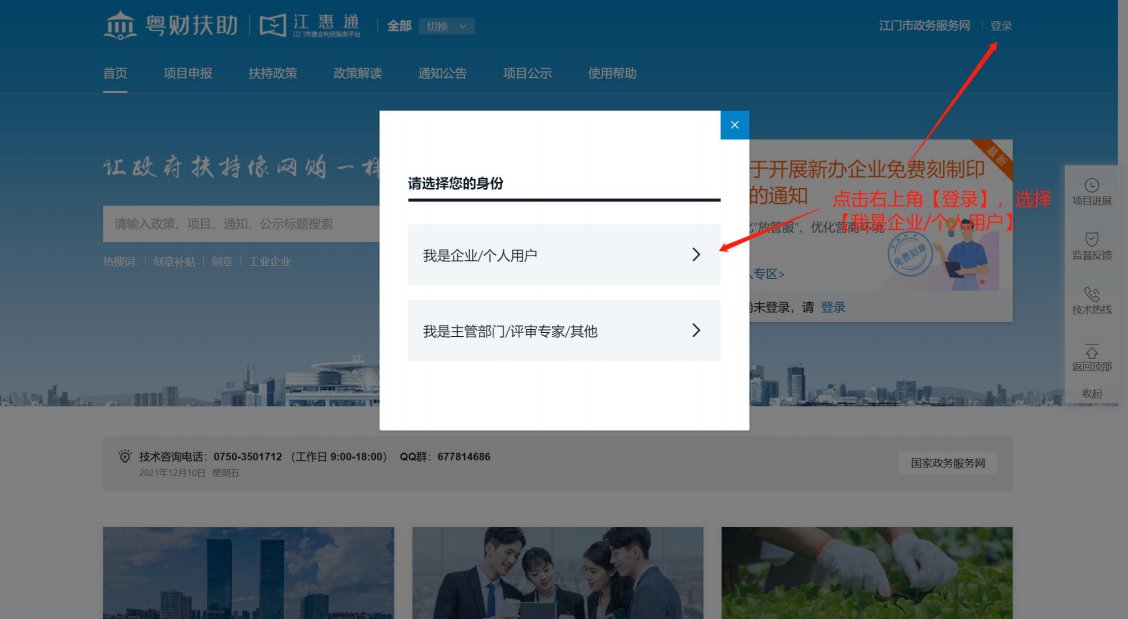Open 项目申报 navigation tab

click(x=188, y=73)
